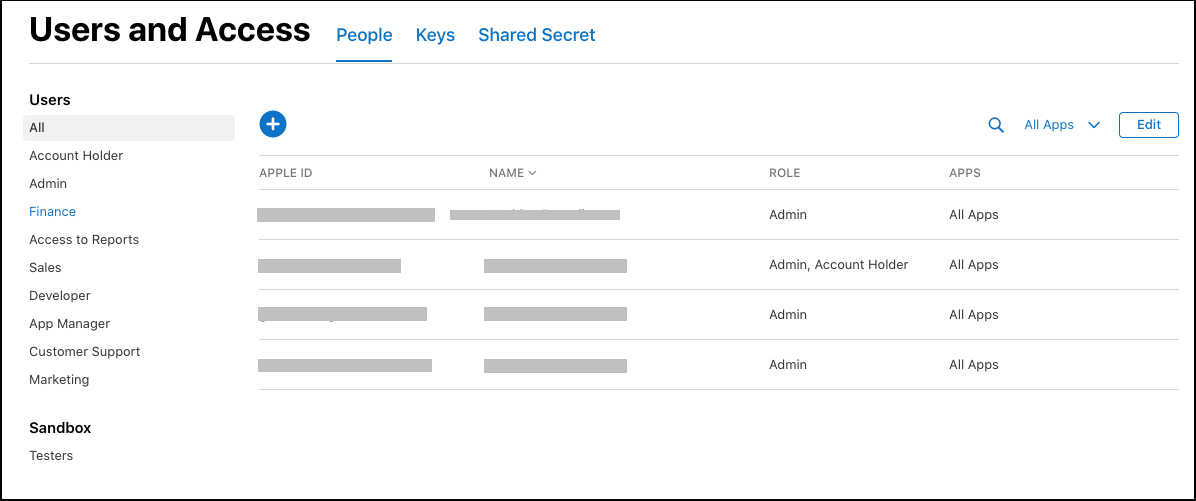Open search with the magnifier icon

click(996, 125)
